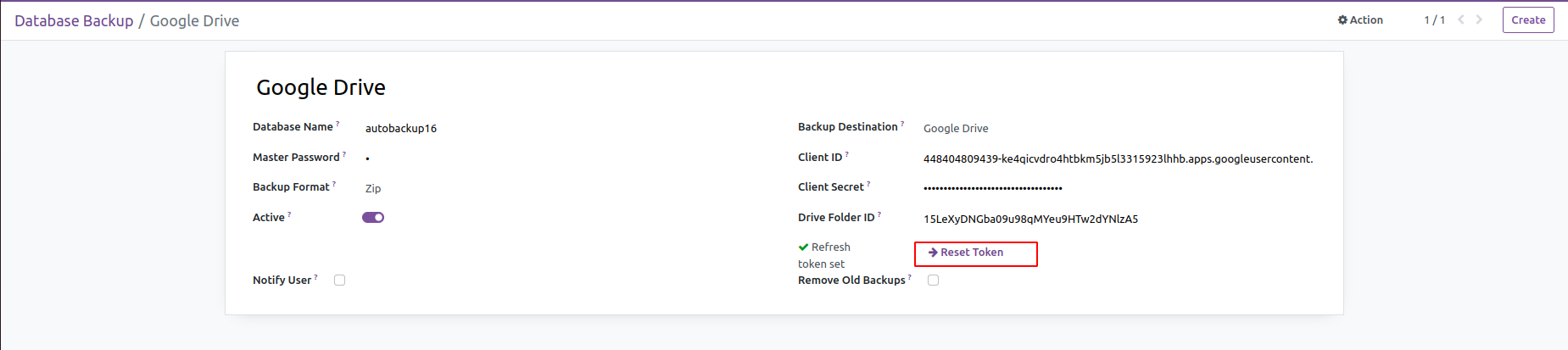Go to previous record arrow

1461,19
